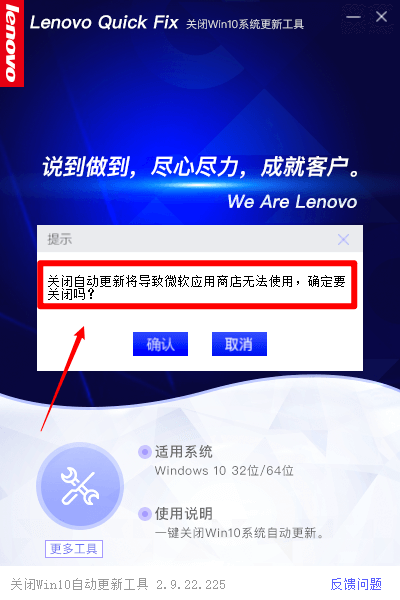Click the version number 2.9.22.225
This screenshot has height=600, width=400.
(x=191, y=585)
